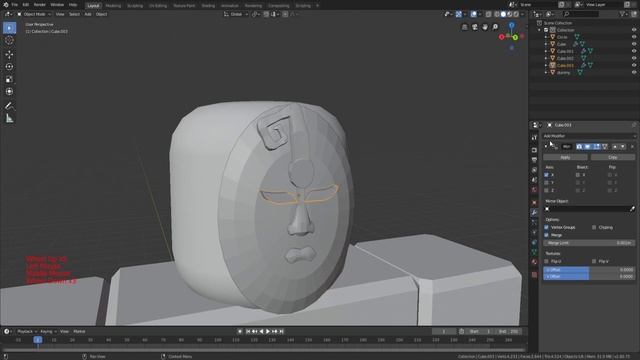Screen dimensions: 640x360
Task: Select the Measure tool
Action: tap(9, 119)
